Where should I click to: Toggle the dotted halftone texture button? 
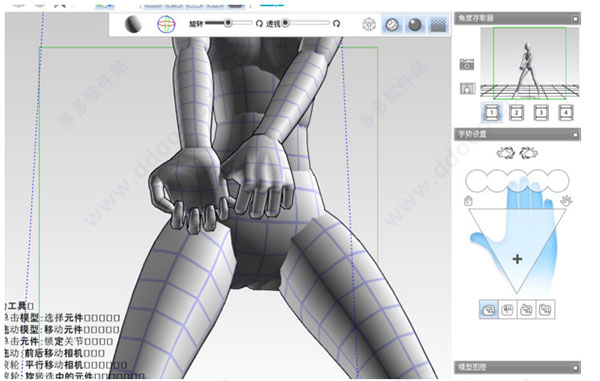(x=438, y=25)
